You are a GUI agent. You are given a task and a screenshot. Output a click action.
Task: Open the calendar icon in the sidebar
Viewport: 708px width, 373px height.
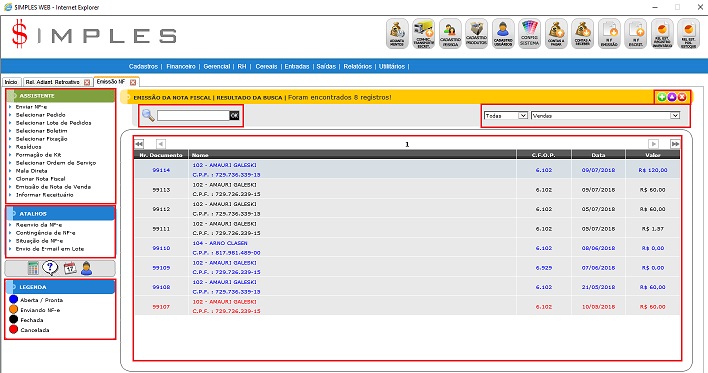point(70,268)
